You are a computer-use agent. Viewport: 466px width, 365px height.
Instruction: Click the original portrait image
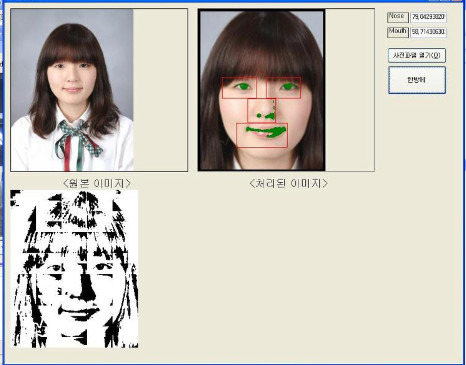72,90
